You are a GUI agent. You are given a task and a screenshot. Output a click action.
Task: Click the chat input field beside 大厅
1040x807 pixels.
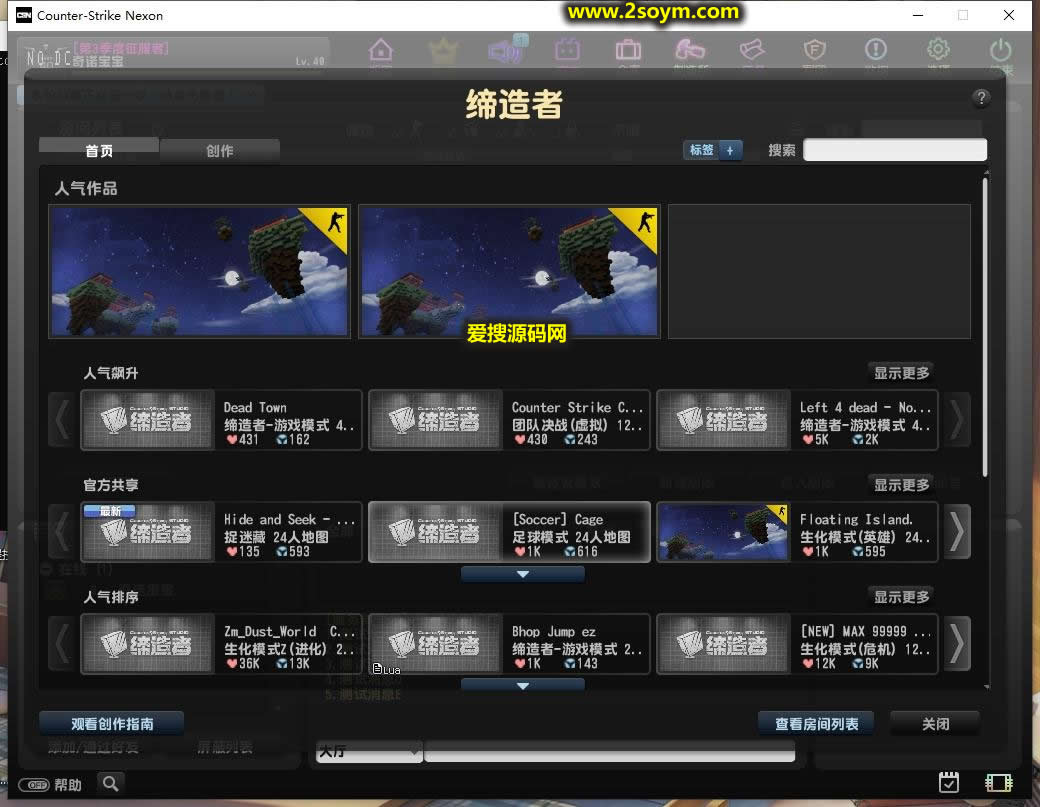[x=610, y=752]
